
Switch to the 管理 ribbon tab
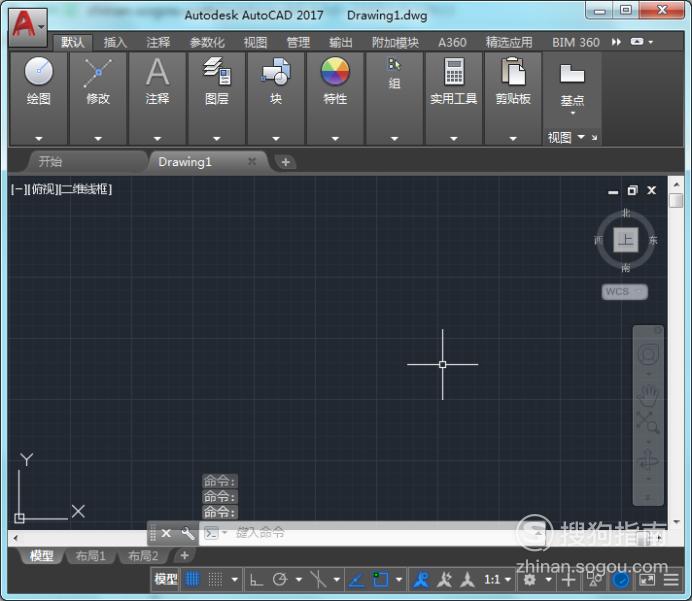click(x=298, y=42)
